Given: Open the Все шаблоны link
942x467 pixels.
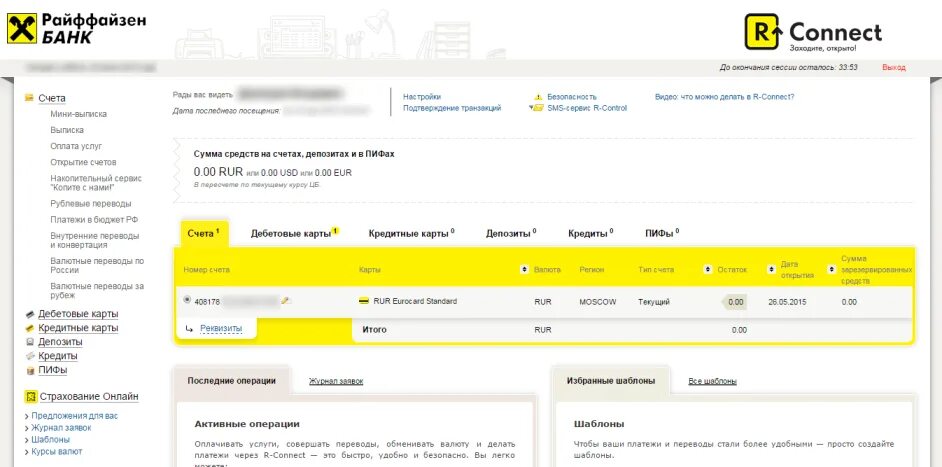Looking at the screenshot, I should [713, 381].
